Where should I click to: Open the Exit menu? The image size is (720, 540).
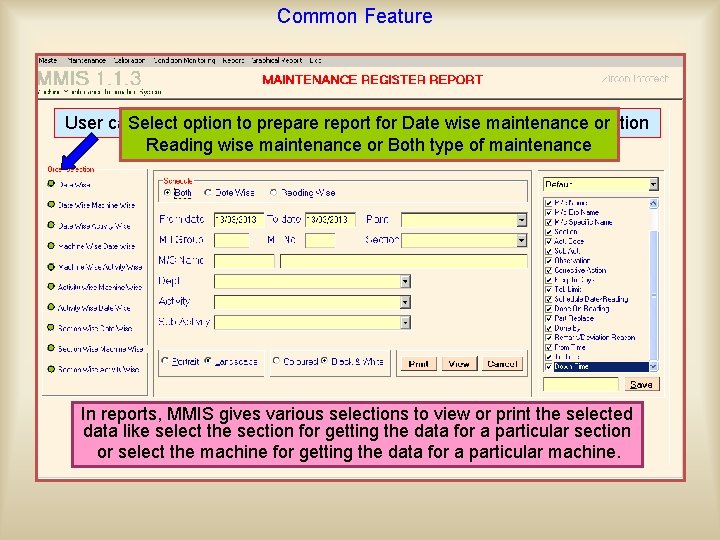(315, 60)
